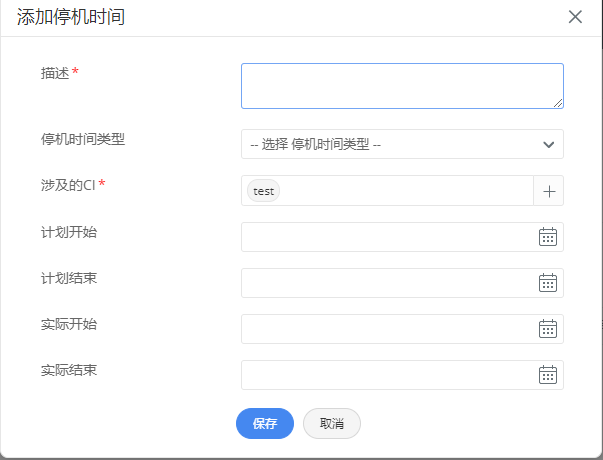
Task: Close the 添加停机时间 dialog
Action: (575, 17)
